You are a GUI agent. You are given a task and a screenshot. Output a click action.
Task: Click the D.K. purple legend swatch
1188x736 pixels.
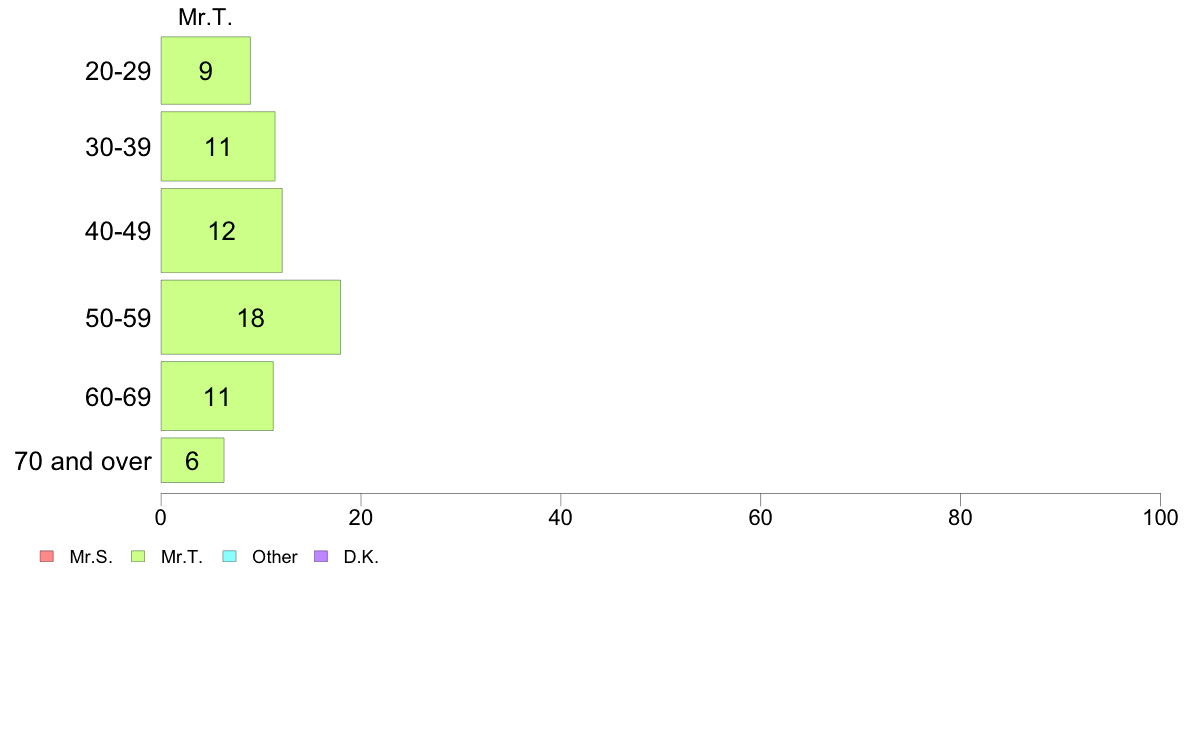(321, 556)
